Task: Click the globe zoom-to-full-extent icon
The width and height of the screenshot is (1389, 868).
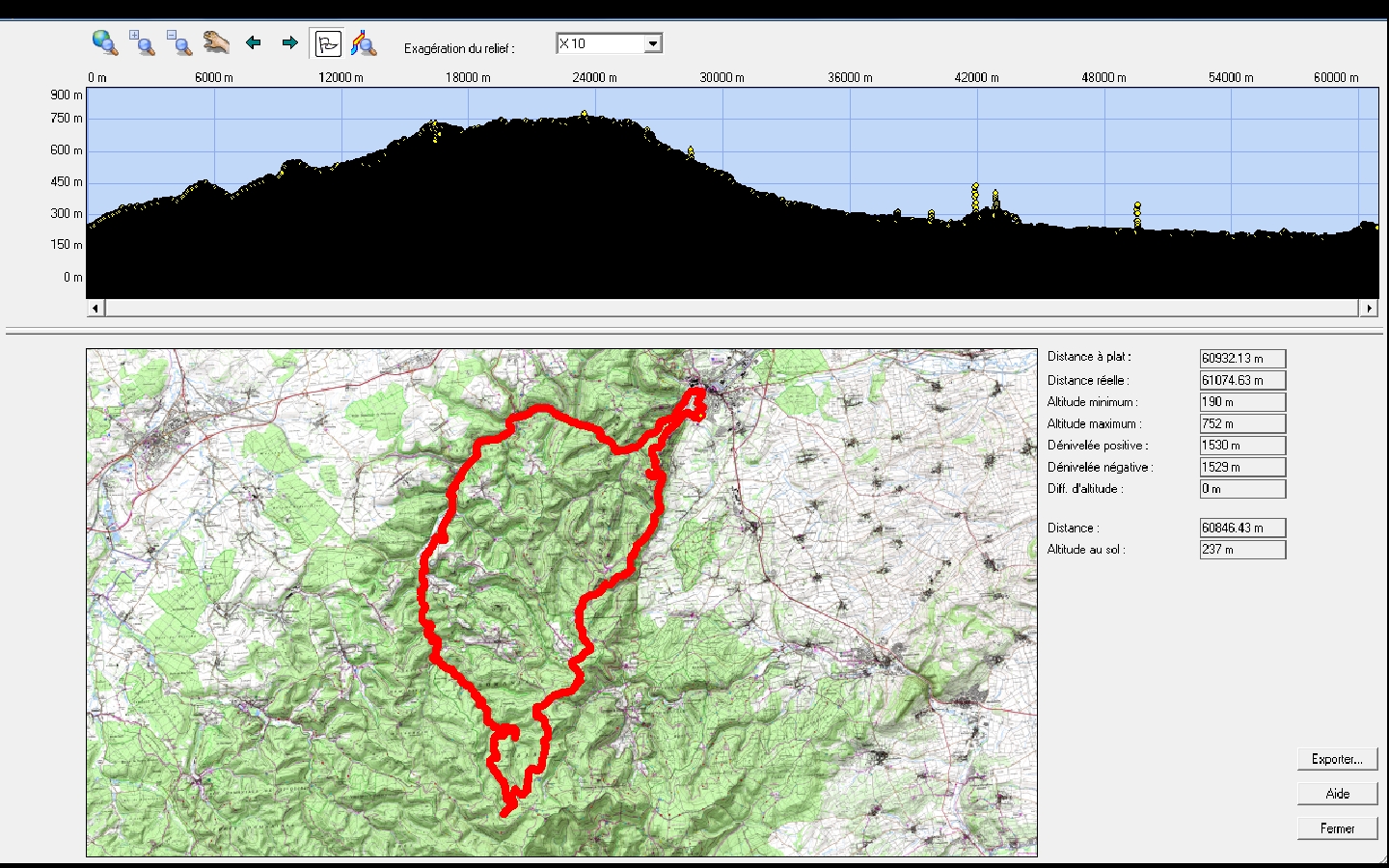Action: tap(104, 42)
